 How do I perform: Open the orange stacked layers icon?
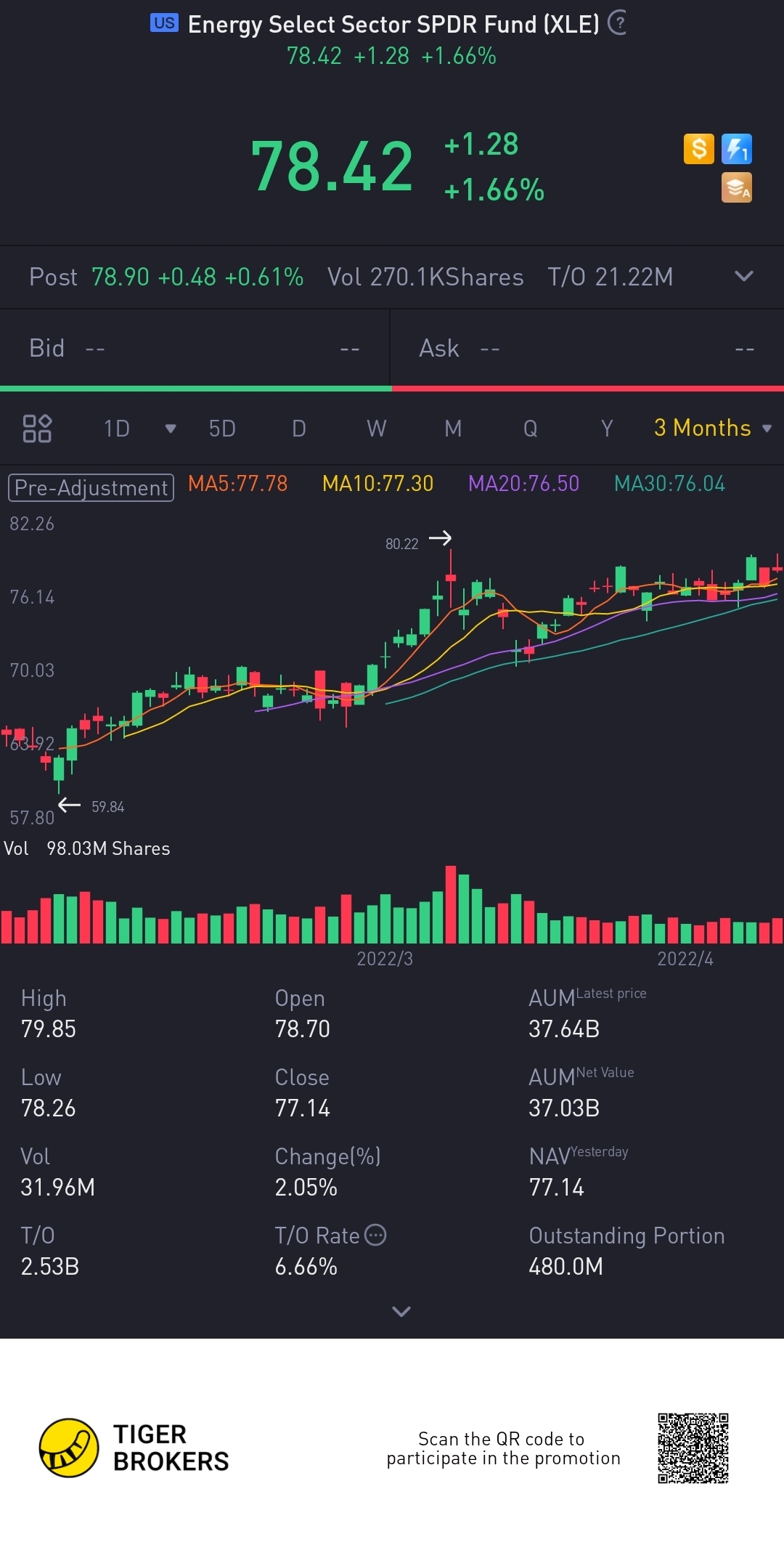pos(737,187)
